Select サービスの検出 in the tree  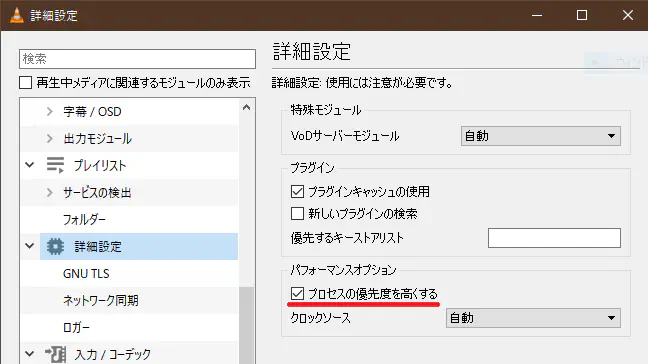coord(97,193)
